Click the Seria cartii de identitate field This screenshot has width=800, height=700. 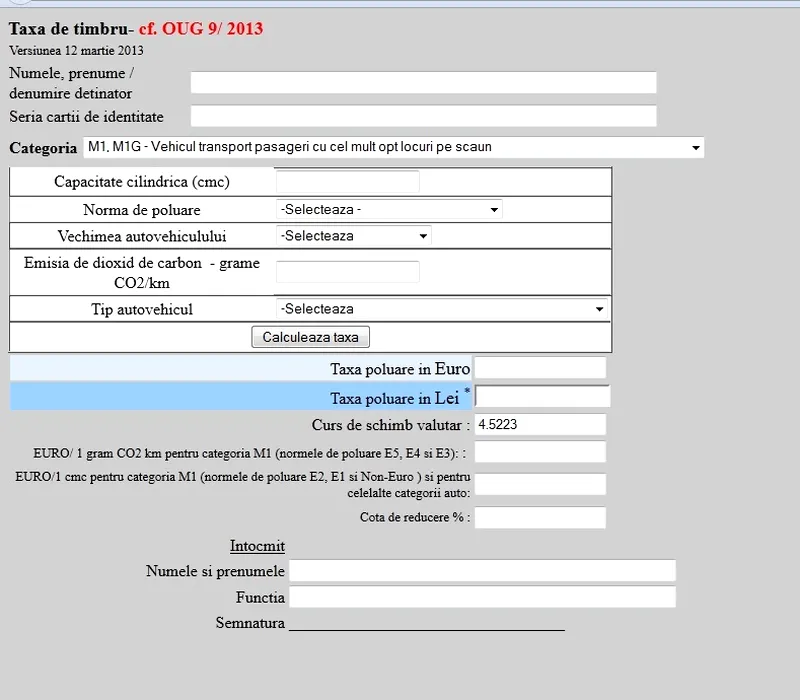click(423, 116)
